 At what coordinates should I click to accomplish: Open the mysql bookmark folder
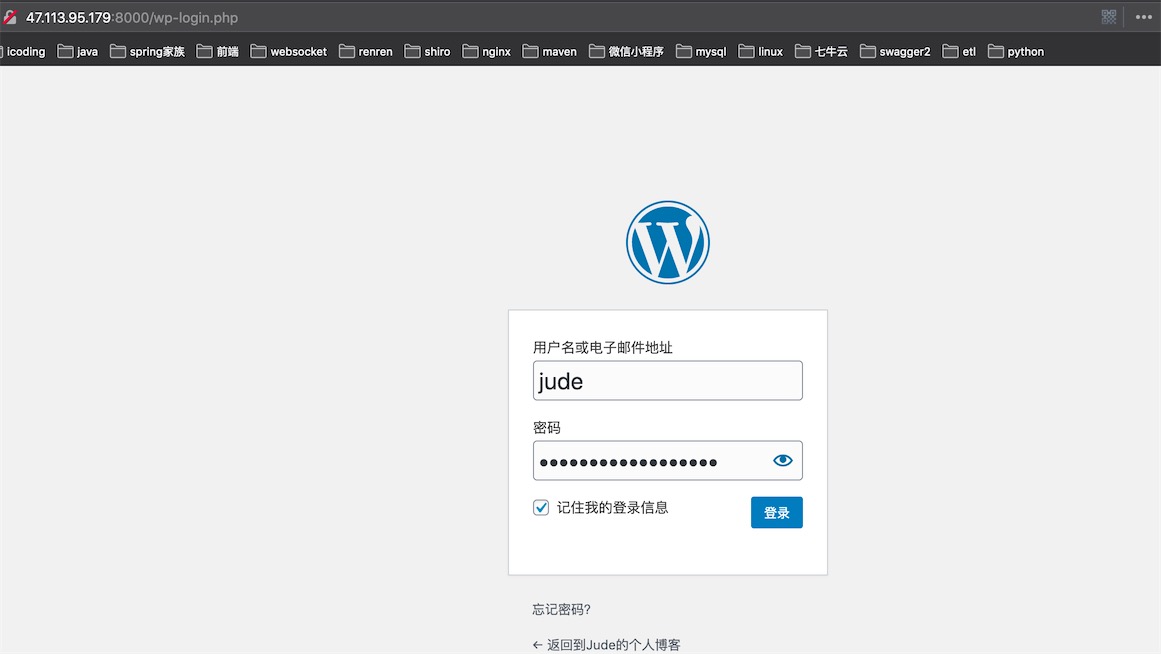pyautogui.click(x=701, y=52)
